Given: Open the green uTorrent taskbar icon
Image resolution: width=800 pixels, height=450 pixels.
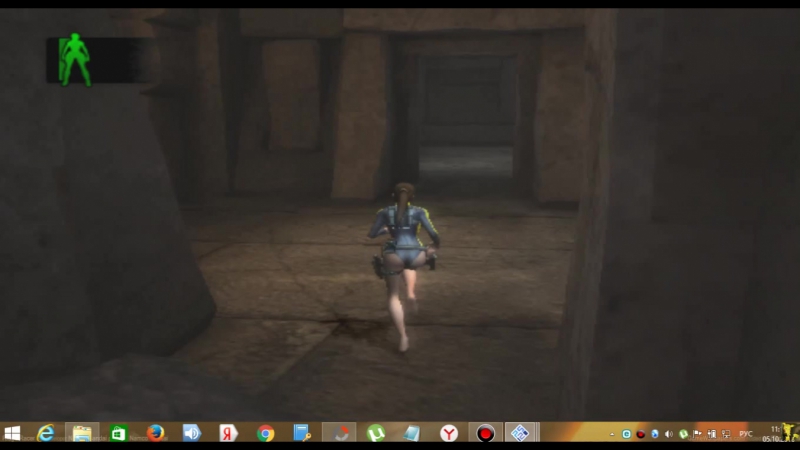Looking at the screenshot, I should (x=376, y=434).
